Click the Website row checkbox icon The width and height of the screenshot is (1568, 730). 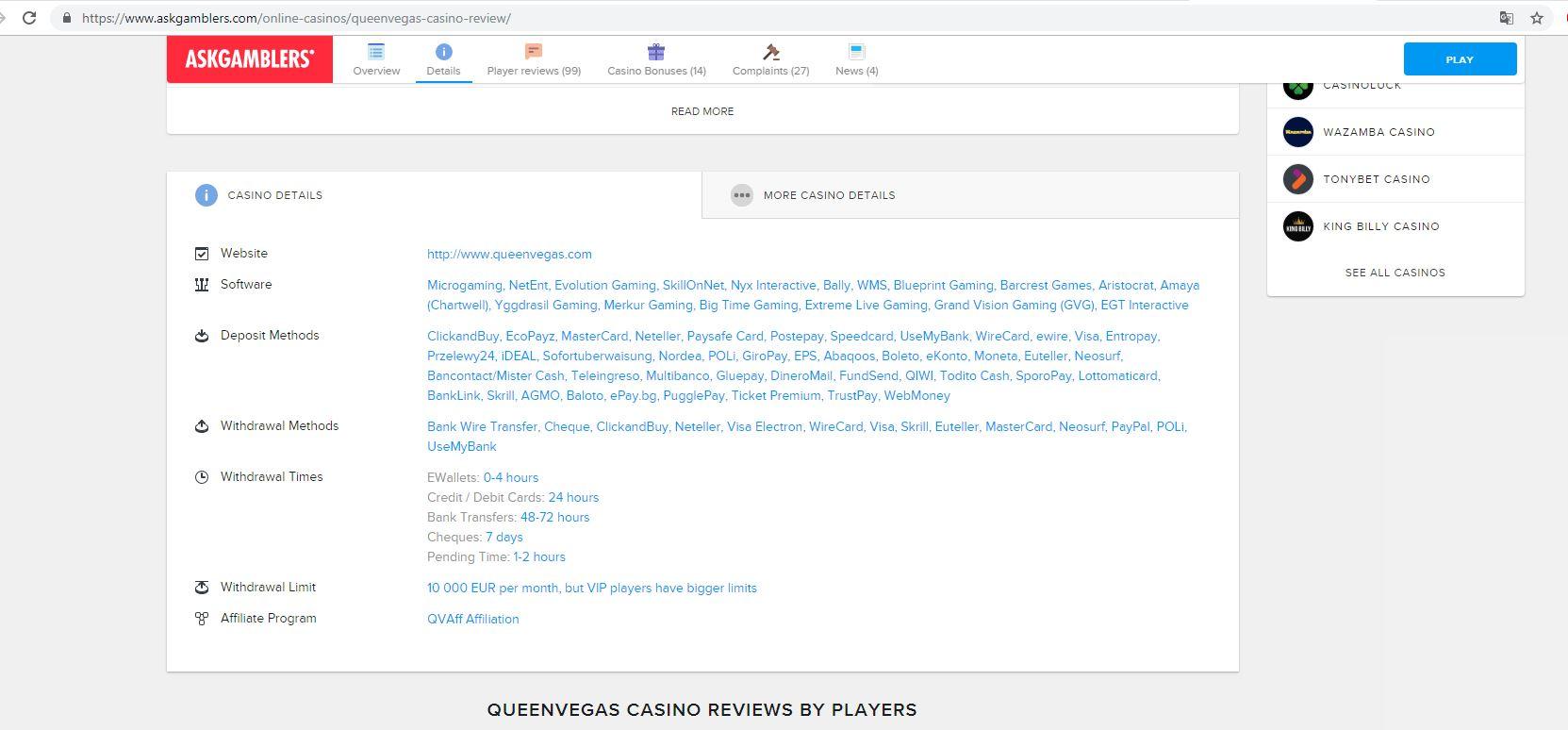point(202,254)
